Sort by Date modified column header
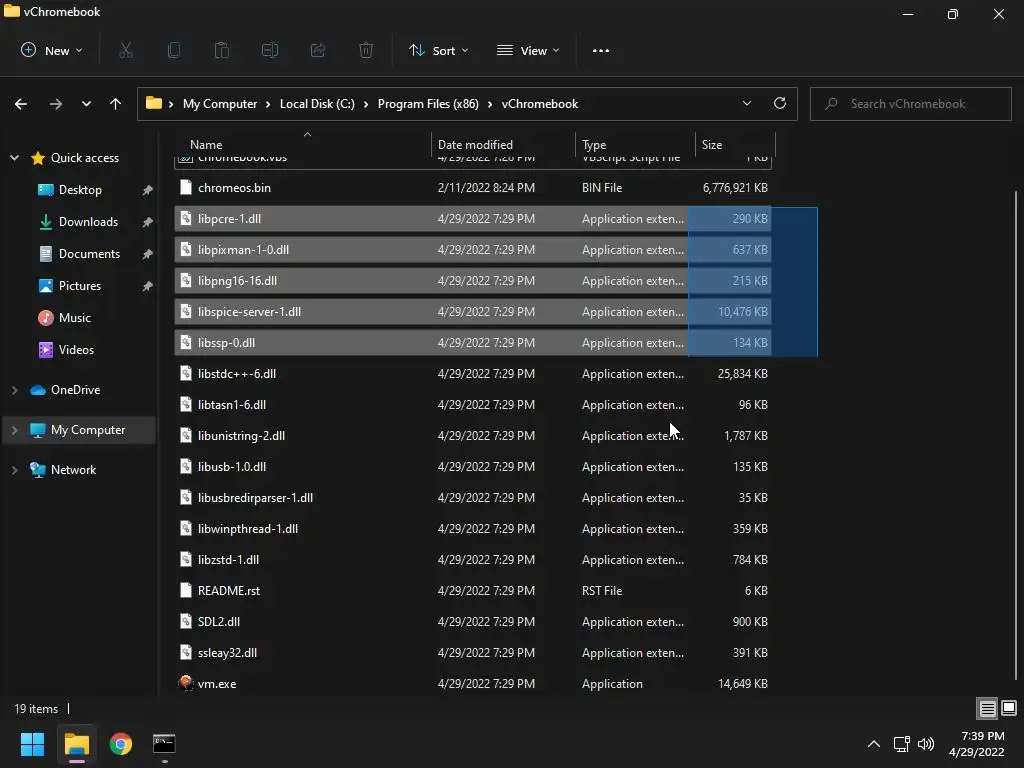Image resolution: width=1024 pixels, height=768 pixels. [503, 144]
